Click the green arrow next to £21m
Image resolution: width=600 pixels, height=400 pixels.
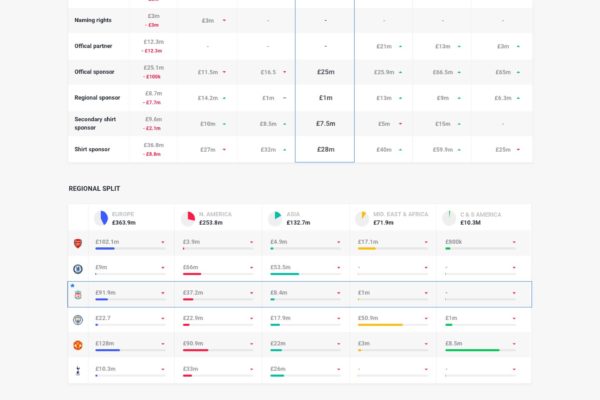pyautogui.click(x=401, y=46)
